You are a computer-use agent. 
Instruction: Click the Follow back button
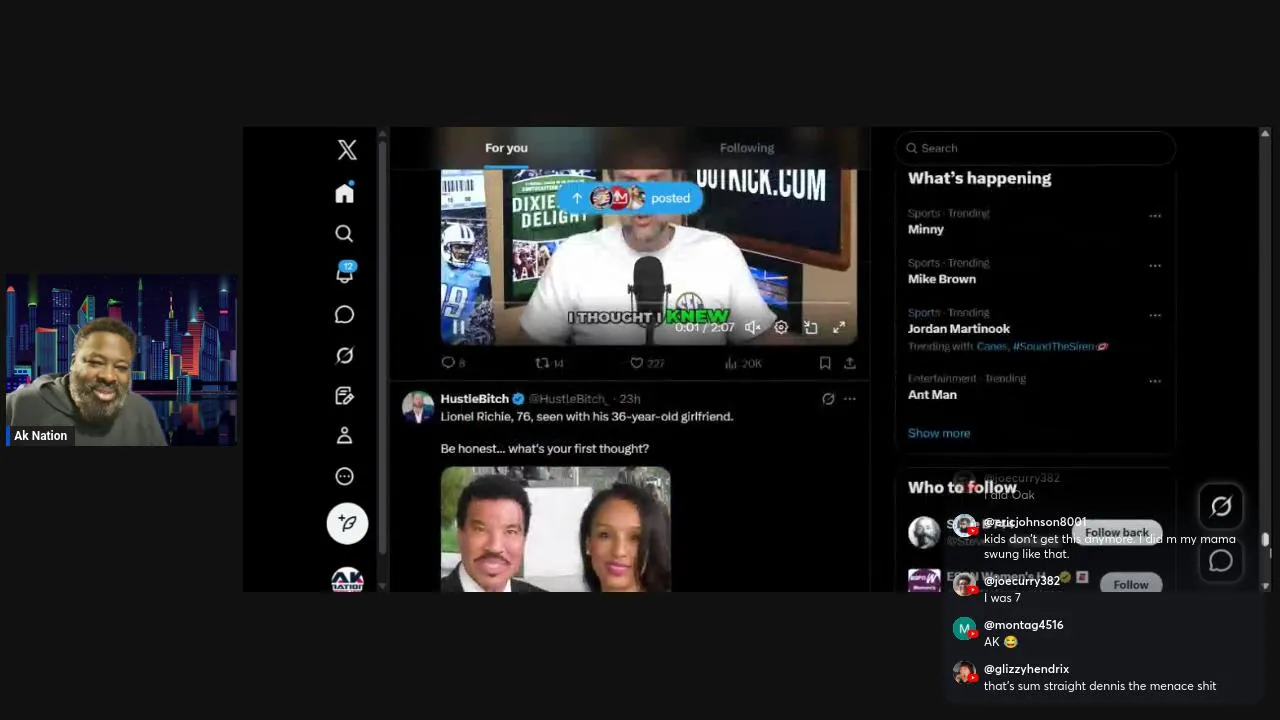coord(1117,533)
